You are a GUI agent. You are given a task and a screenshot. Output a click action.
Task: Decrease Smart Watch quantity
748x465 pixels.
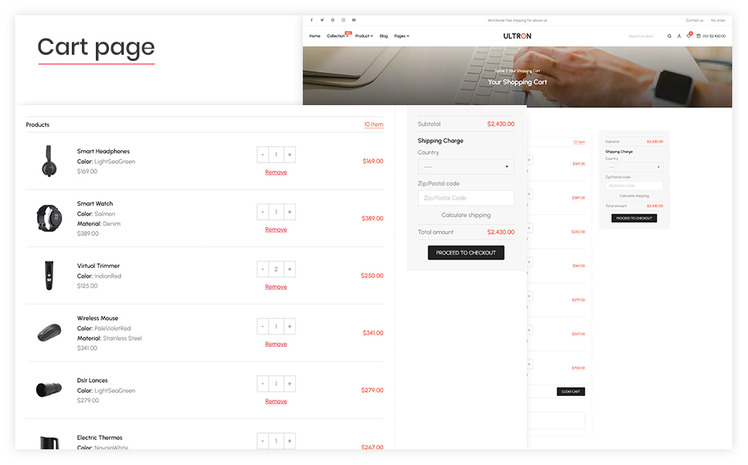263,212
